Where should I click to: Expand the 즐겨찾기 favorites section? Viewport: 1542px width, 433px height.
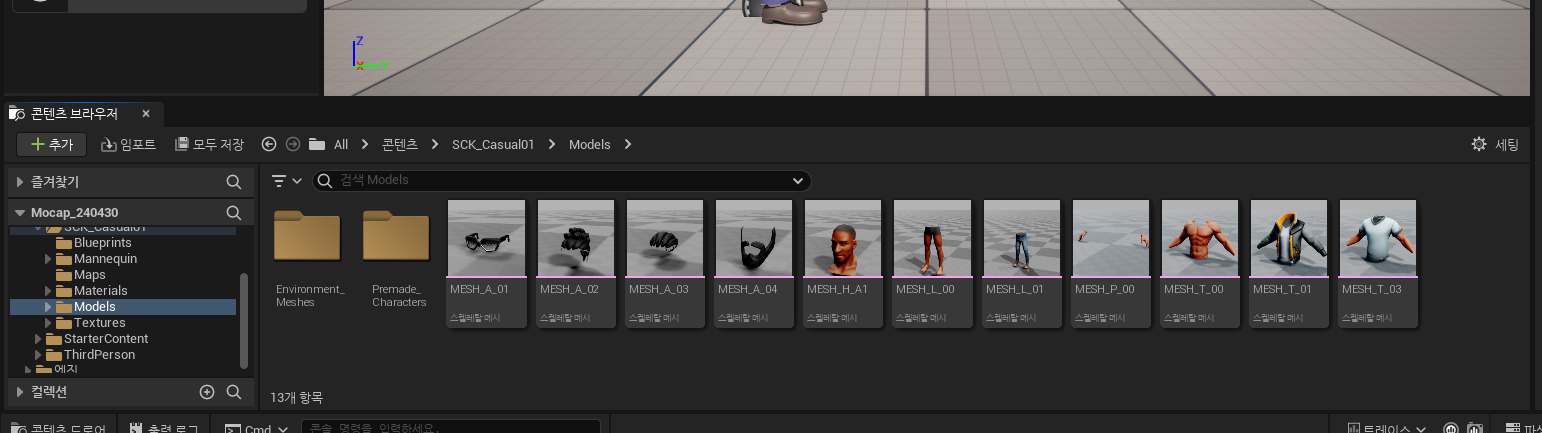point(20,182)
